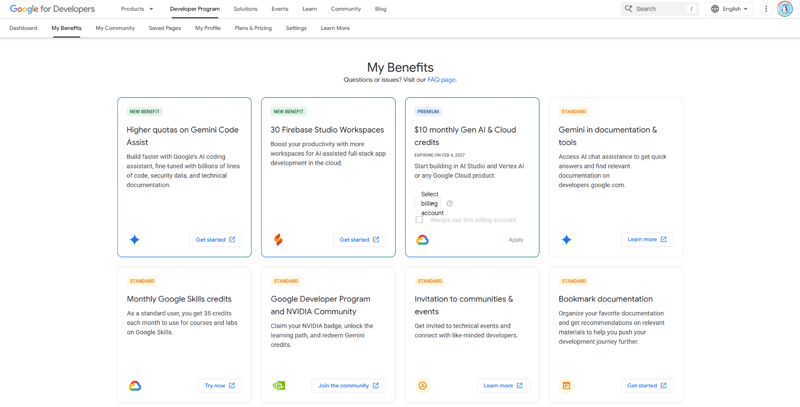Click the Google Cloud icon on Skills card
This screenshot has height=407, width=800.
coord(135,386)
